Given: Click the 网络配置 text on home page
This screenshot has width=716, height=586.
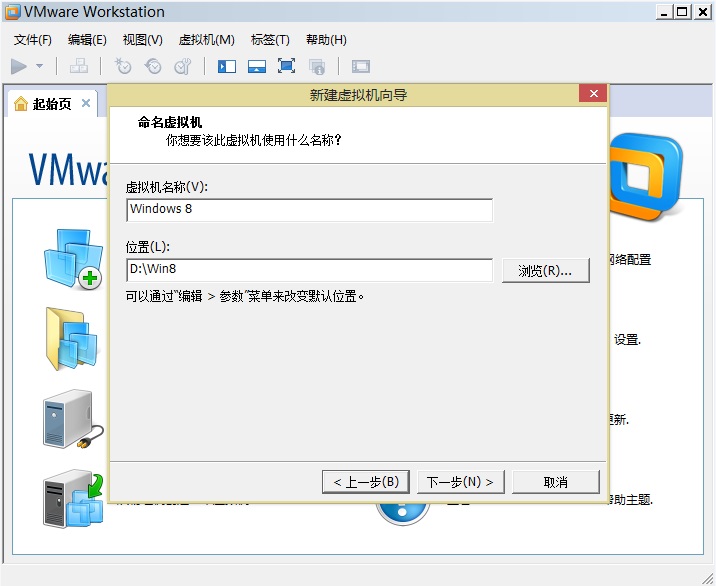Looking at the screenshot, I should coord(630,259).
